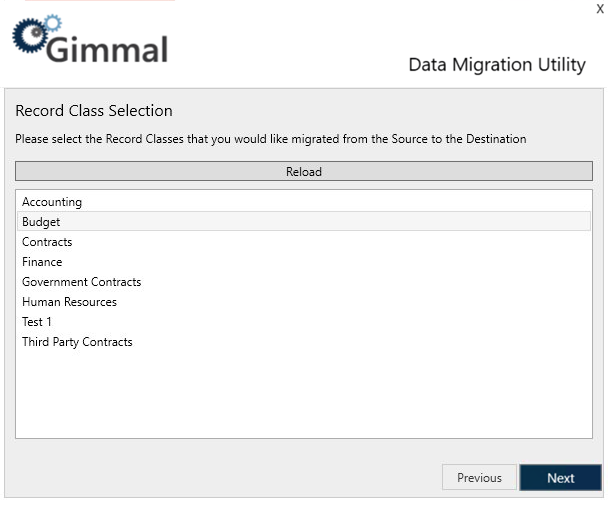Click the Data Migration Utility title

click(497, 65)
